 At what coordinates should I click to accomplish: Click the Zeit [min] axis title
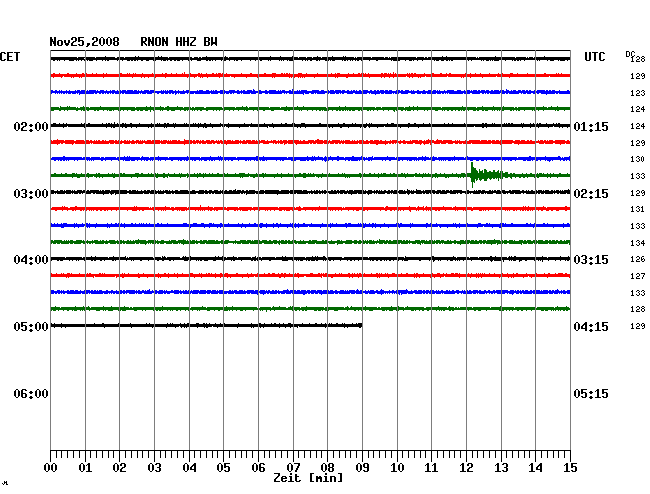[308, 478]
